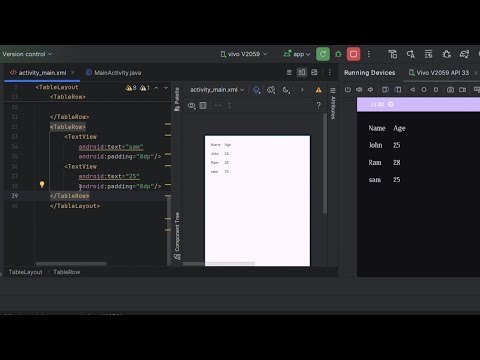The width and height of the screenshot is (480, 360).
Task: Open activity_main.xml dropdown in design toolbar
Action: 217,90
